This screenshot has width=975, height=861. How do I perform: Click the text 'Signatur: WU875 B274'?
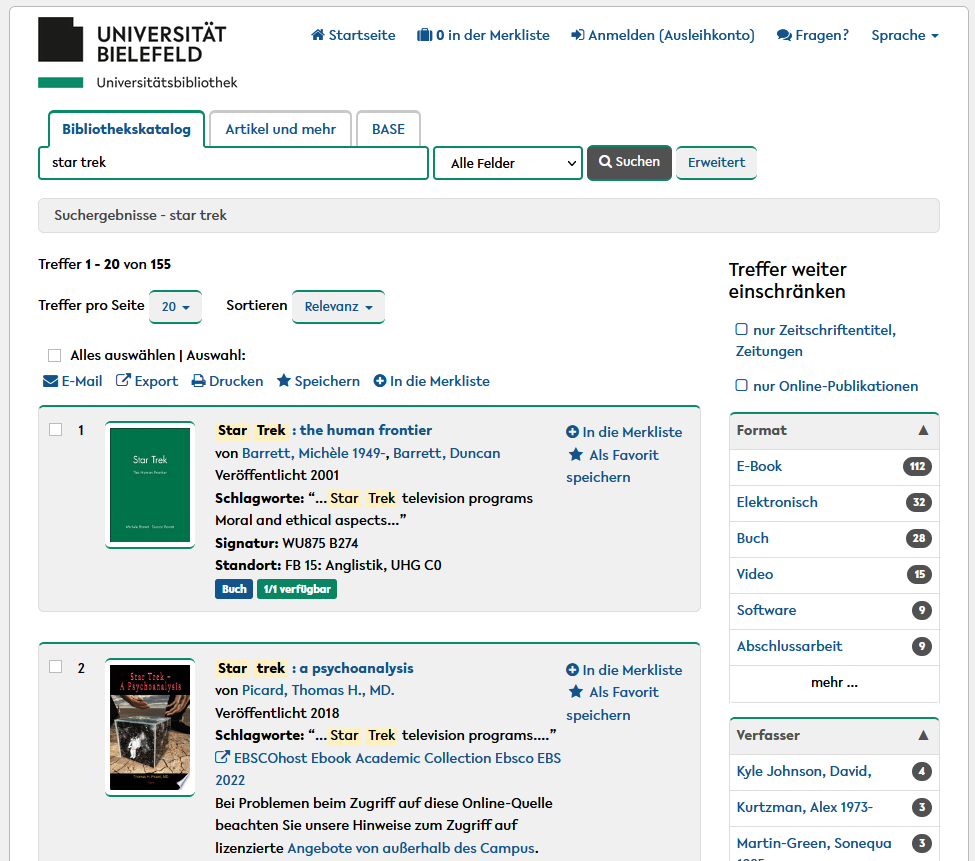[287, 543]
